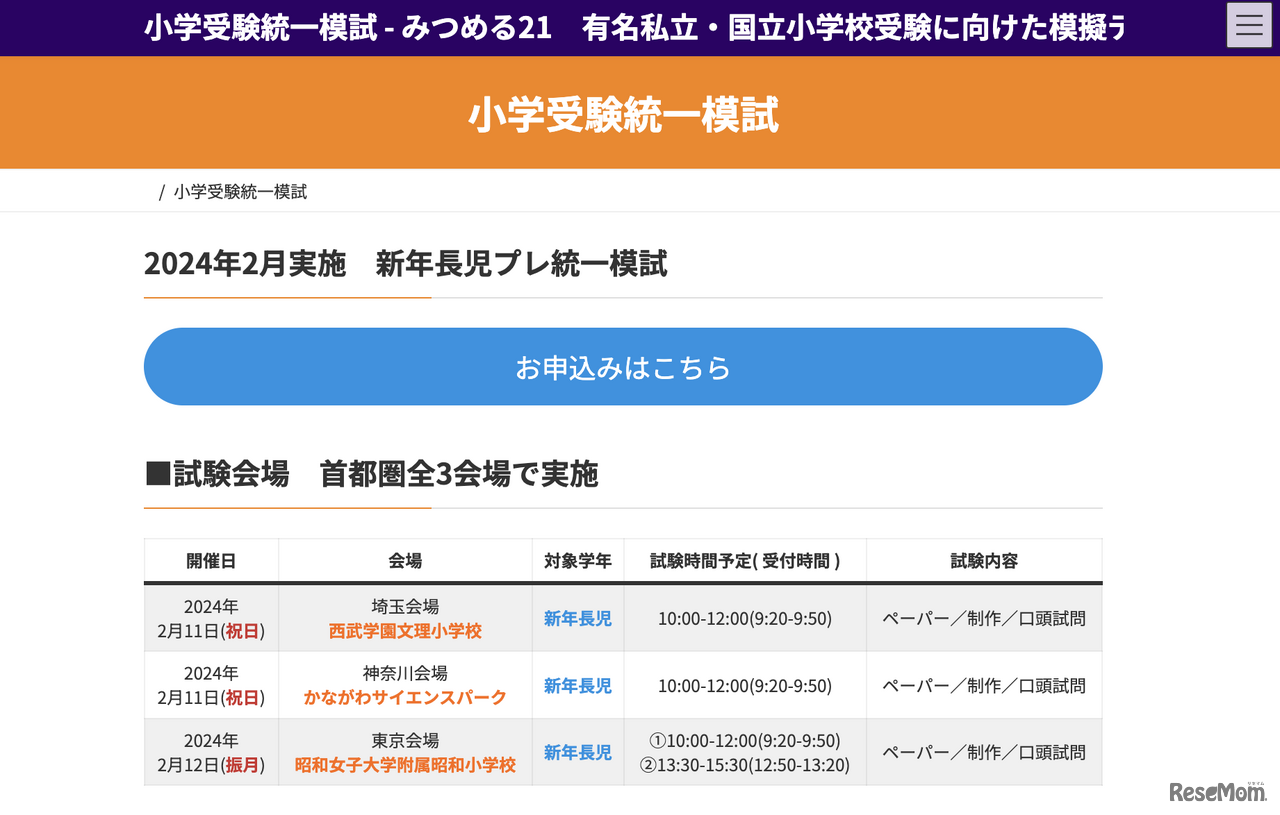Screen dimensions: 1280x815
Task: Open the 小学受験統一模試 breadcrumb link
Action: 240,192
